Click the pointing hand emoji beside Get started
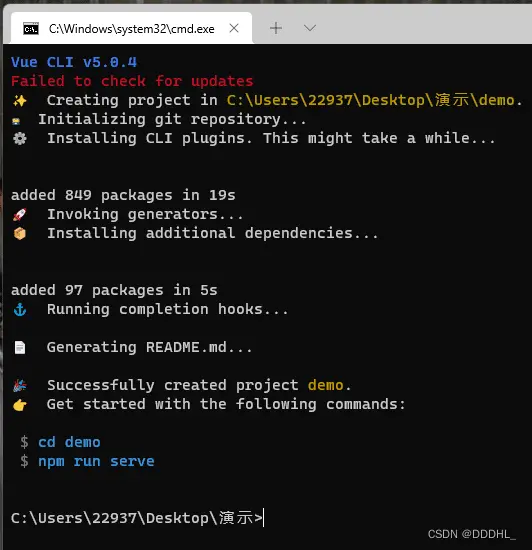Screen dimensions: 532x550 [20, 405]
